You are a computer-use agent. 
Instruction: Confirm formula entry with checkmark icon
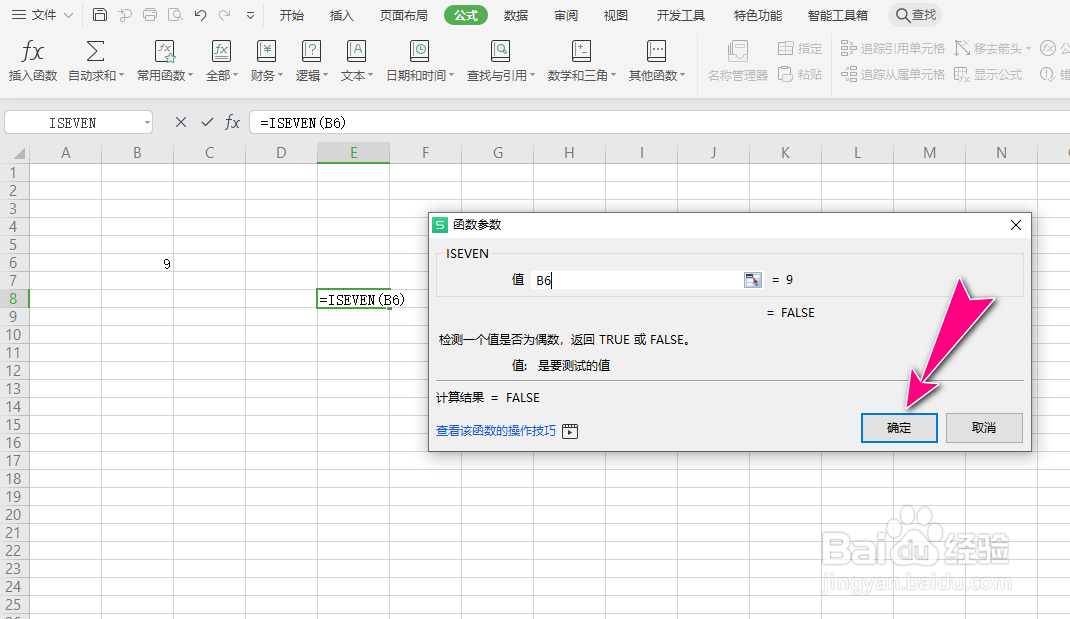pyautogui.click(x=207, y=122)
